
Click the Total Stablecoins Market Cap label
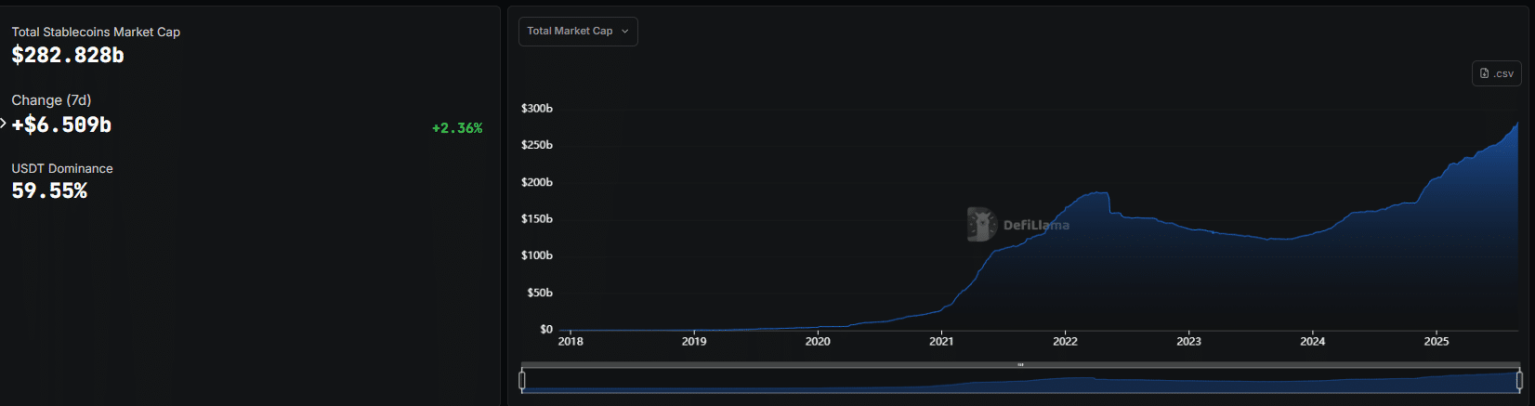click(96, 32)
